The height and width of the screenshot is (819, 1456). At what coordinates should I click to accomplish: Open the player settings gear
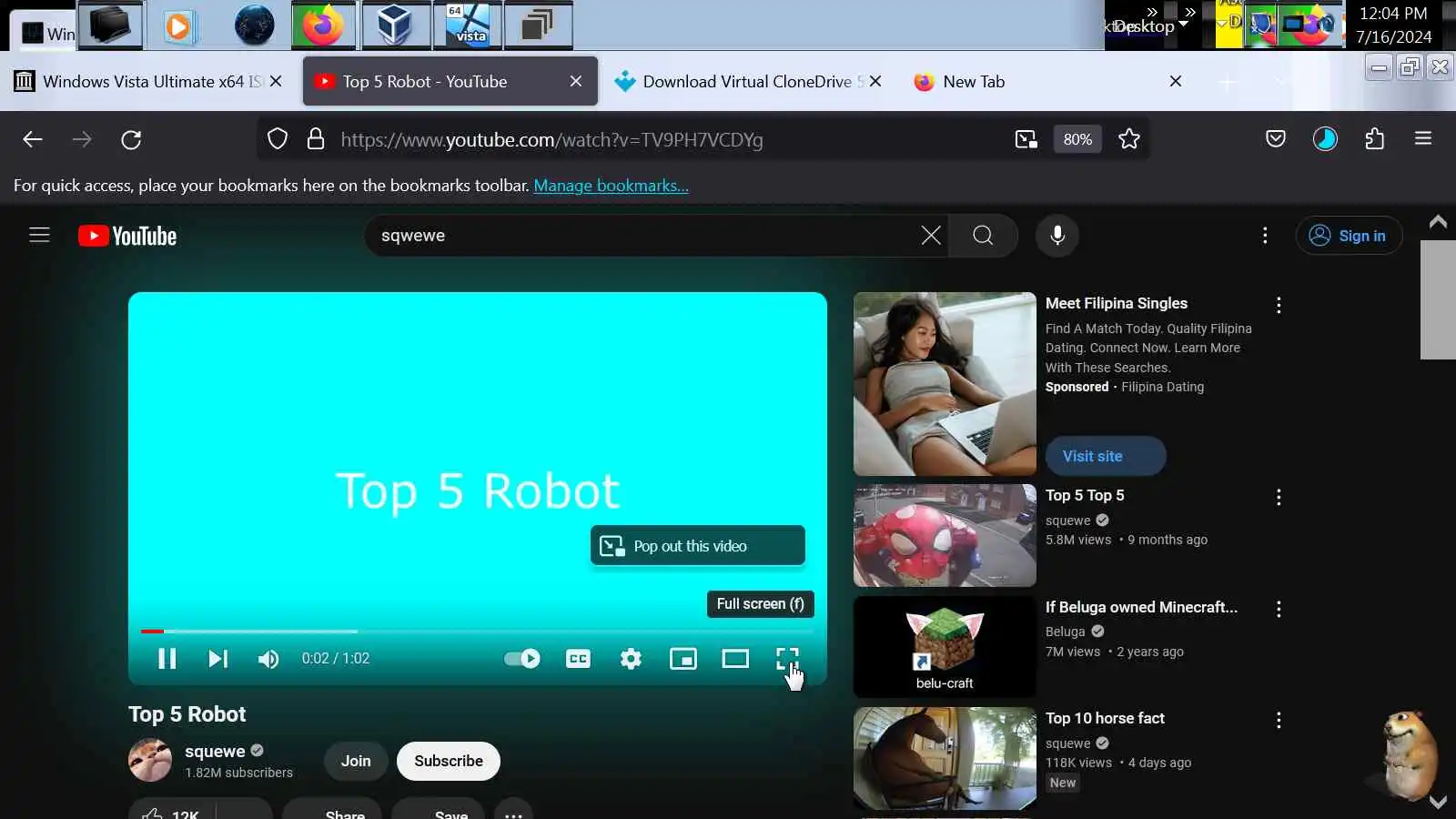(x=631, y=659)
